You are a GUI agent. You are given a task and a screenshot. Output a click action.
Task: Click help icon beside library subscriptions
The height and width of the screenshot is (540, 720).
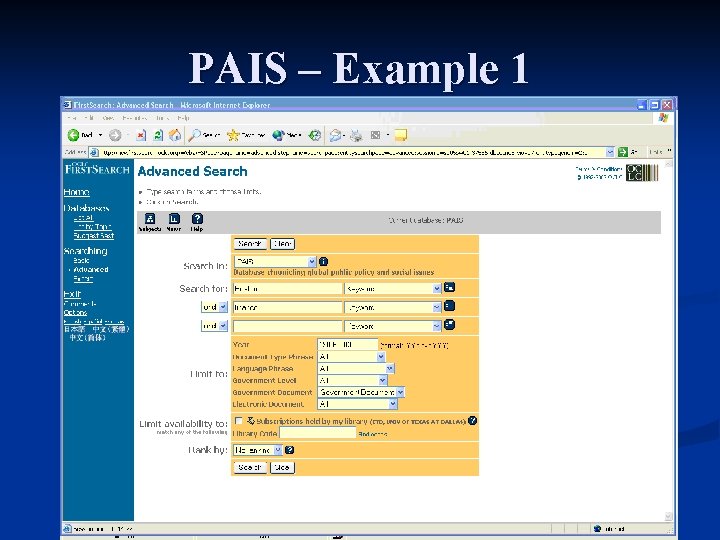point(472,420)
